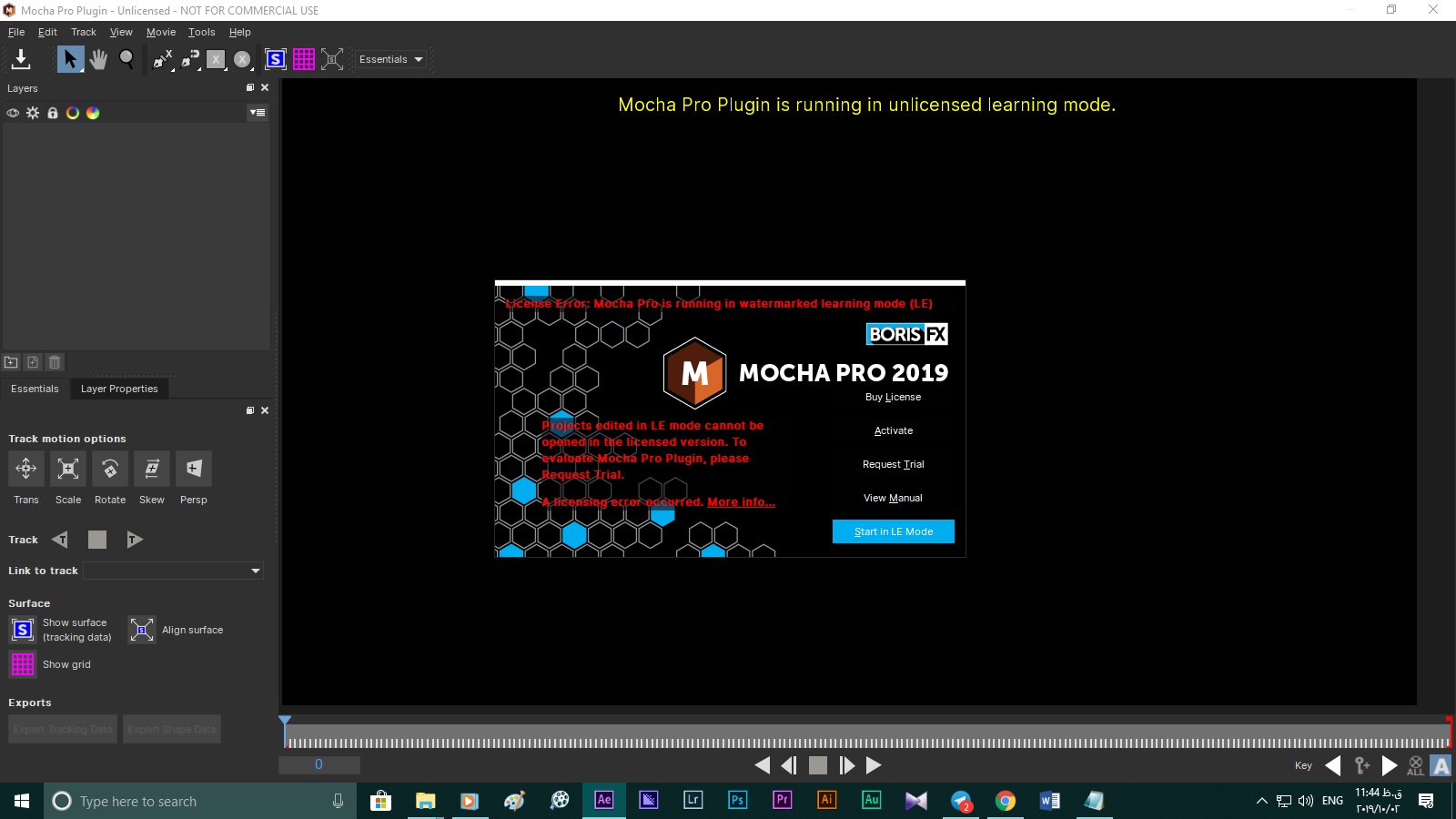1456x819 pixels.
Task: Select the Pan hand tool
Action: click(98, 59)
